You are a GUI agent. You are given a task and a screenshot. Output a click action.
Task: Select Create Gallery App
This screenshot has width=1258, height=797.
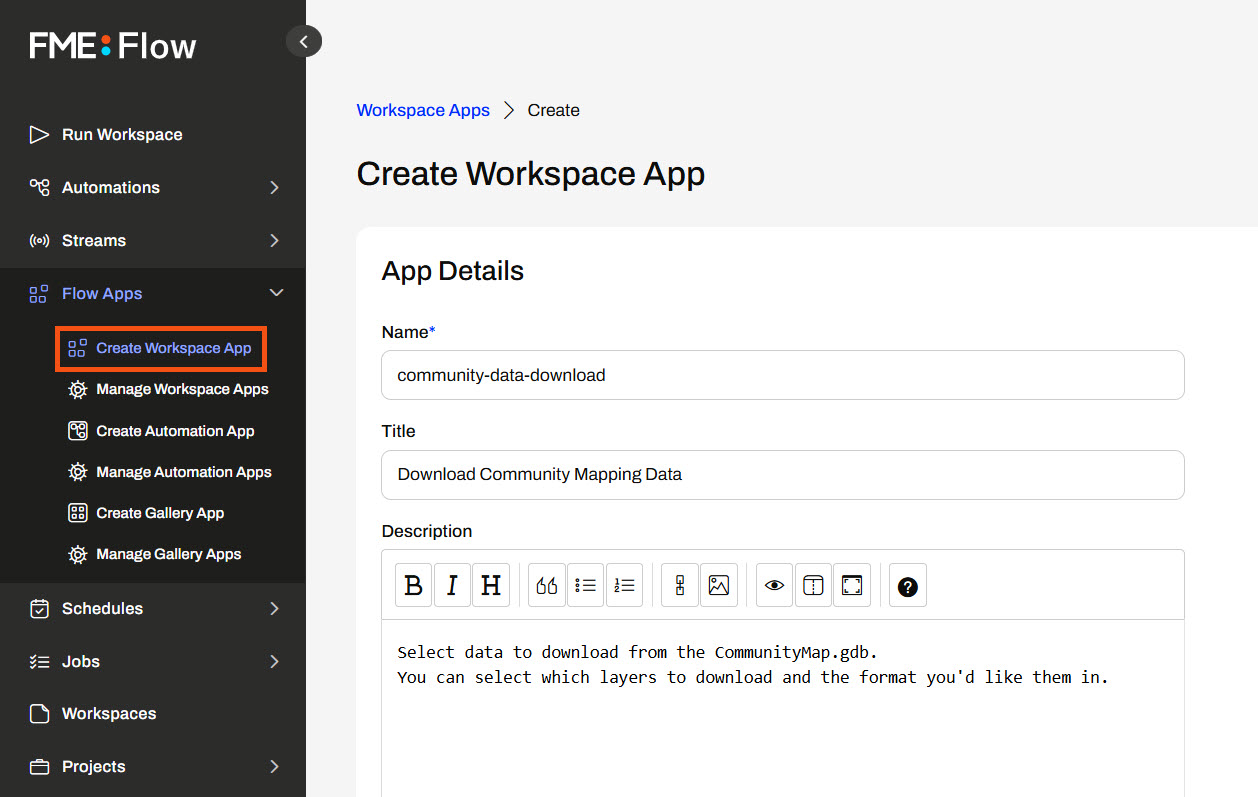160,513
